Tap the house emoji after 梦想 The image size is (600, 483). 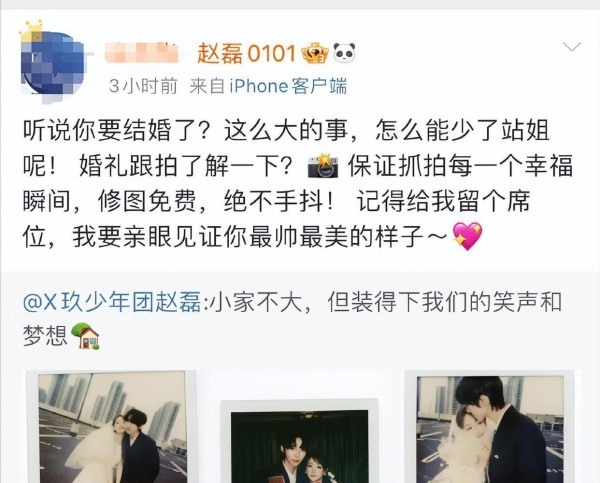(x=86, y=336)
